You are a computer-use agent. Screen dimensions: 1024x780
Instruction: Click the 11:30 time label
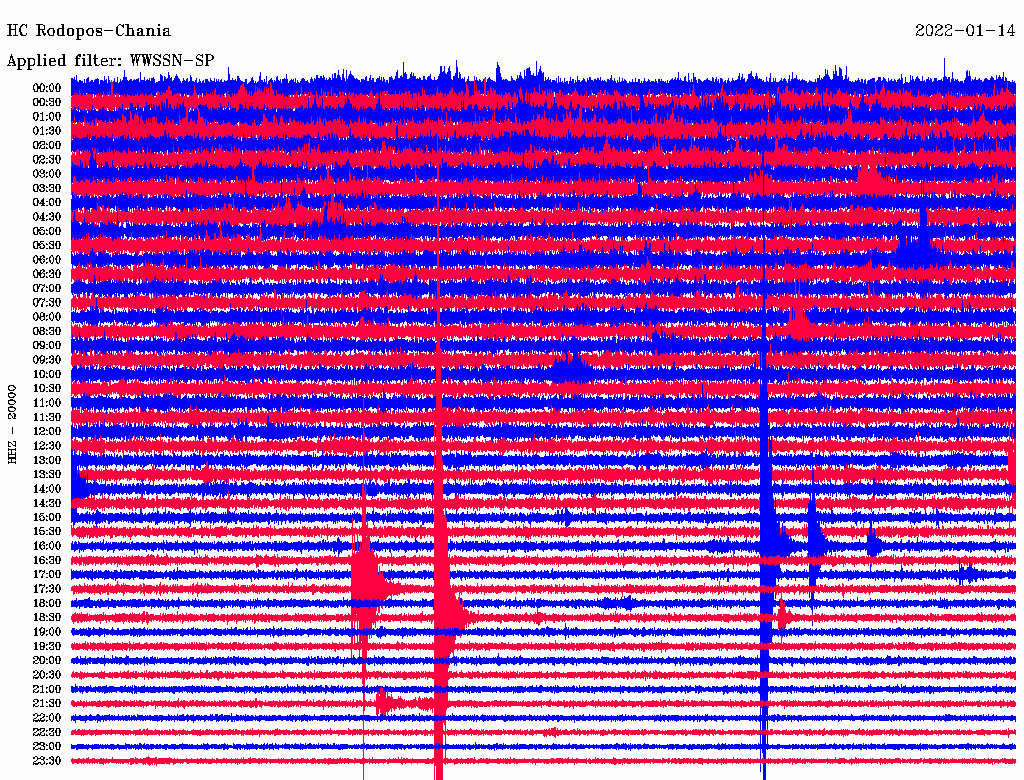[x=46, y=417]
